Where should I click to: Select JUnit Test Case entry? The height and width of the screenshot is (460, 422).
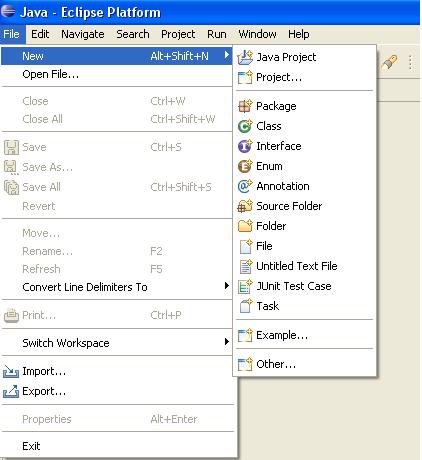click(x=305, y=286)
